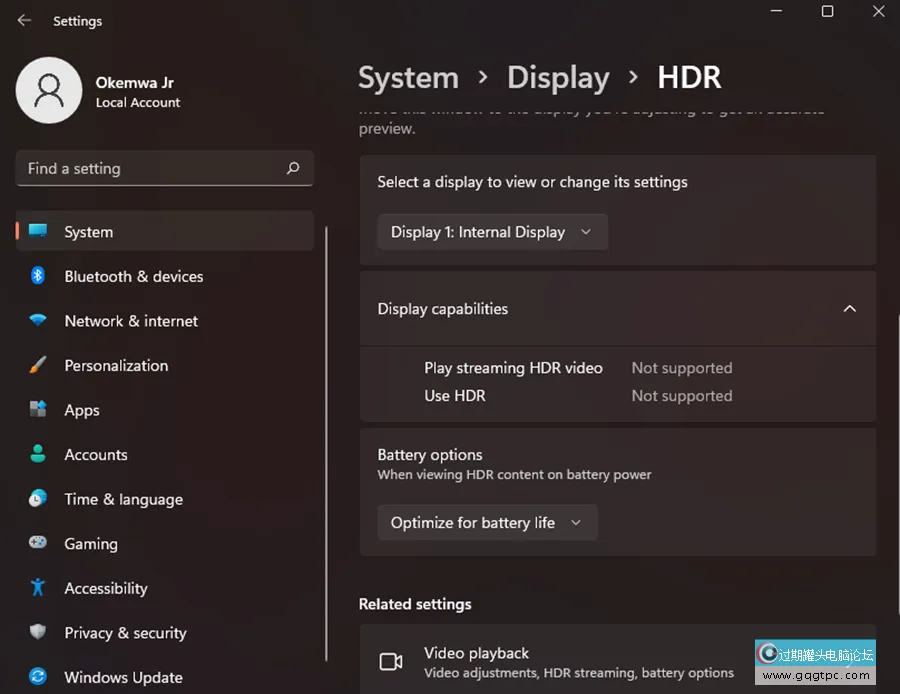The image size is (900, 694).
Task: Click the Personalization brush icon
Action: click(38, 365)
